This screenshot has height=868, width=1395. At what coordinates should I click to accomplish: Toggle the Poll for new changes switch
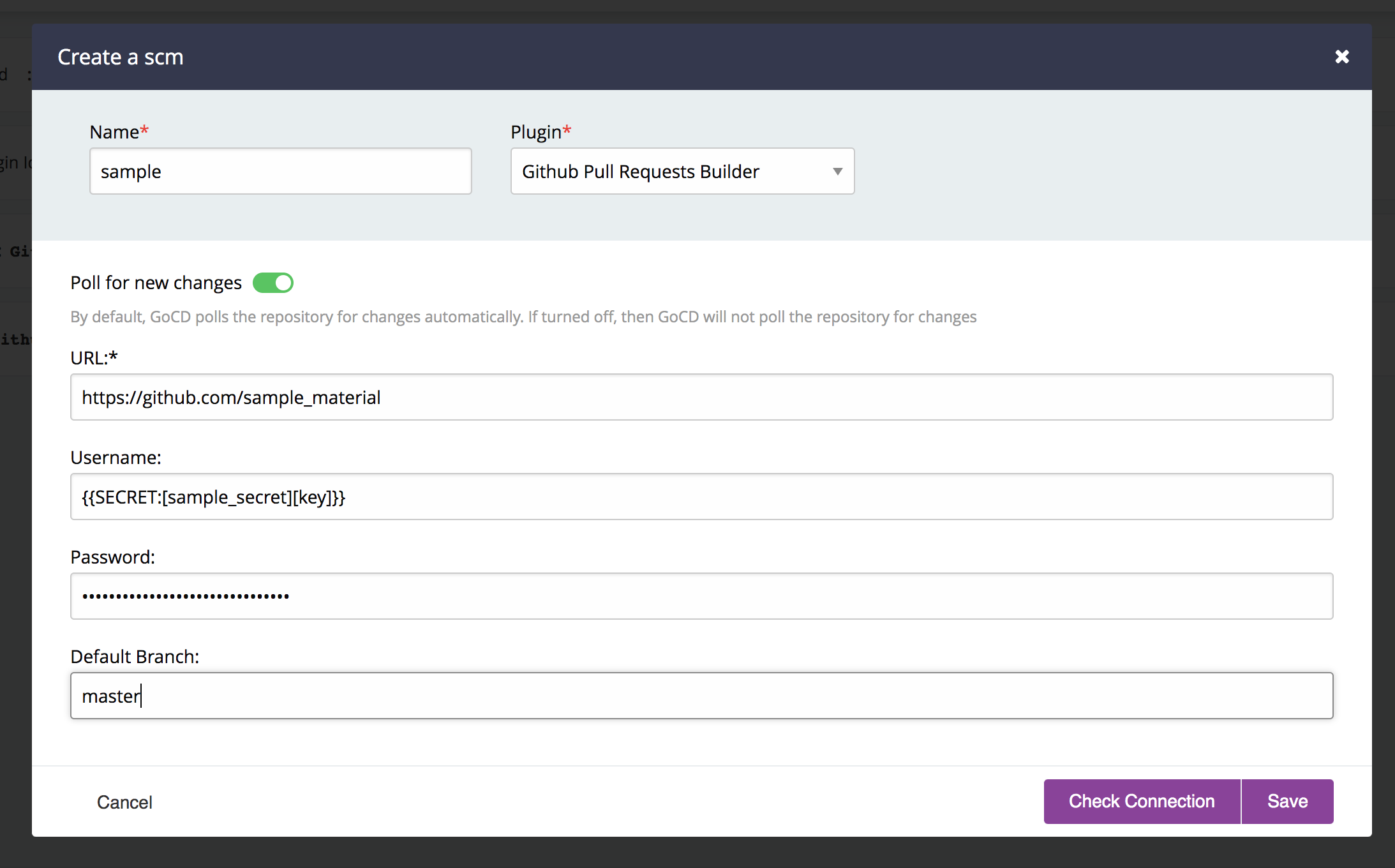tap(273, 283)
